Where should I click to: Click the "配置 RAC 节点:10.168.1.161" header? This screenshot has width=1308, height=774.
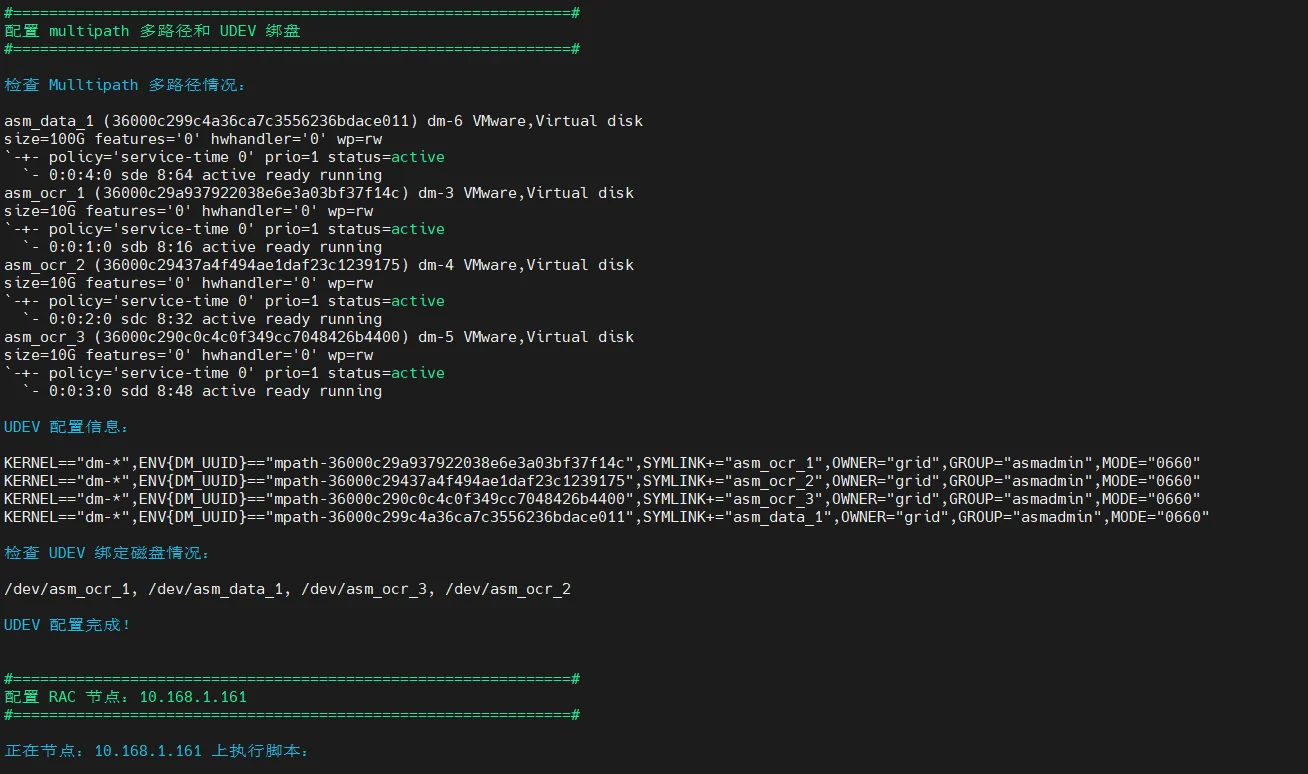click(x=125, y=697)
